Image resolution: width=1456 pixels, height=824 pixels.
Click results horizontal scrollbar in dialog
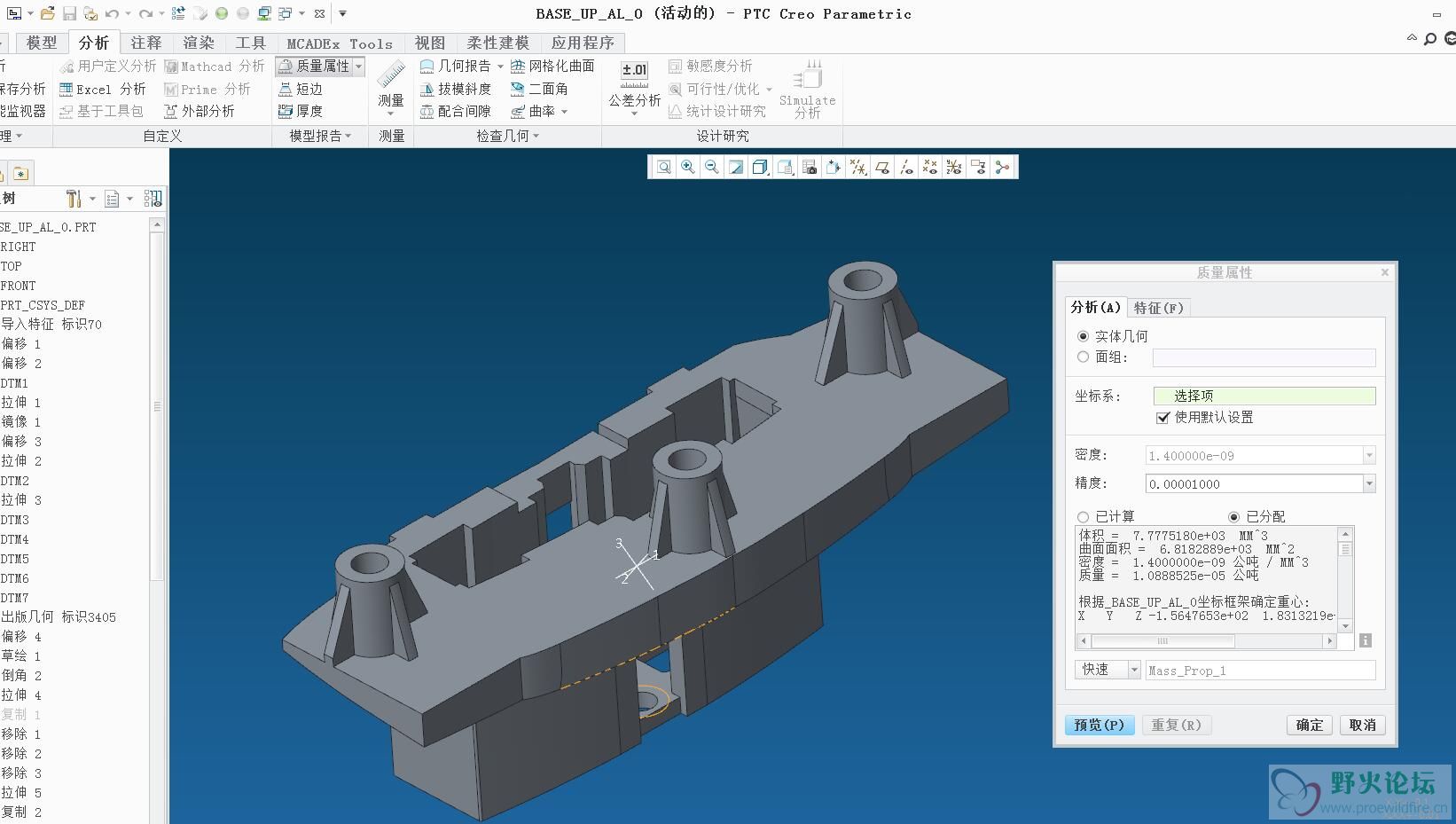click(1206, 640)
